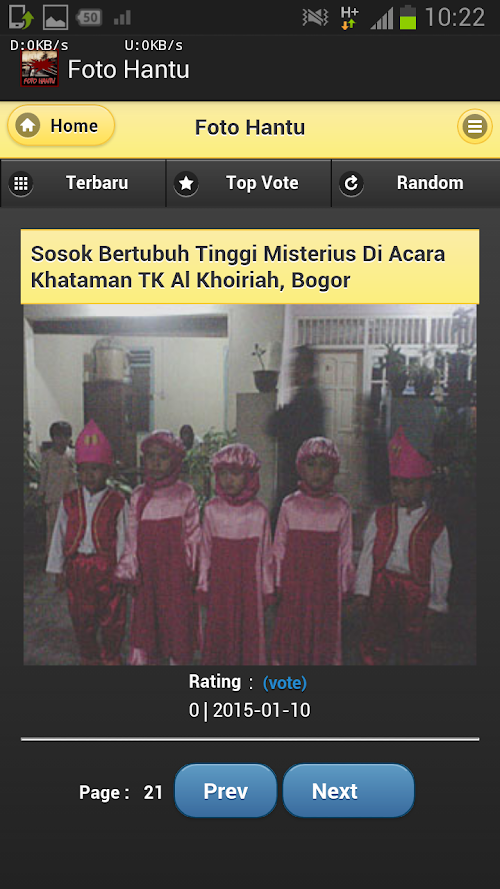Tap the picture notification icon in status bar
The height and width of the screenshot is (889, 500).
[x=56, y=18]
